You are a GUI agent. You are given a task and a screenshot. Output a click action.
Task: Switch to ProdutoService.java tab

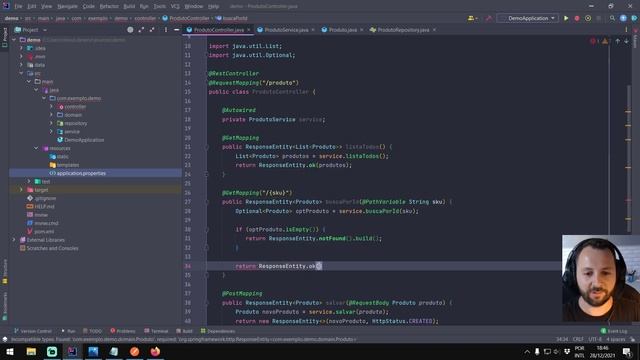click(x=286, y=30)
